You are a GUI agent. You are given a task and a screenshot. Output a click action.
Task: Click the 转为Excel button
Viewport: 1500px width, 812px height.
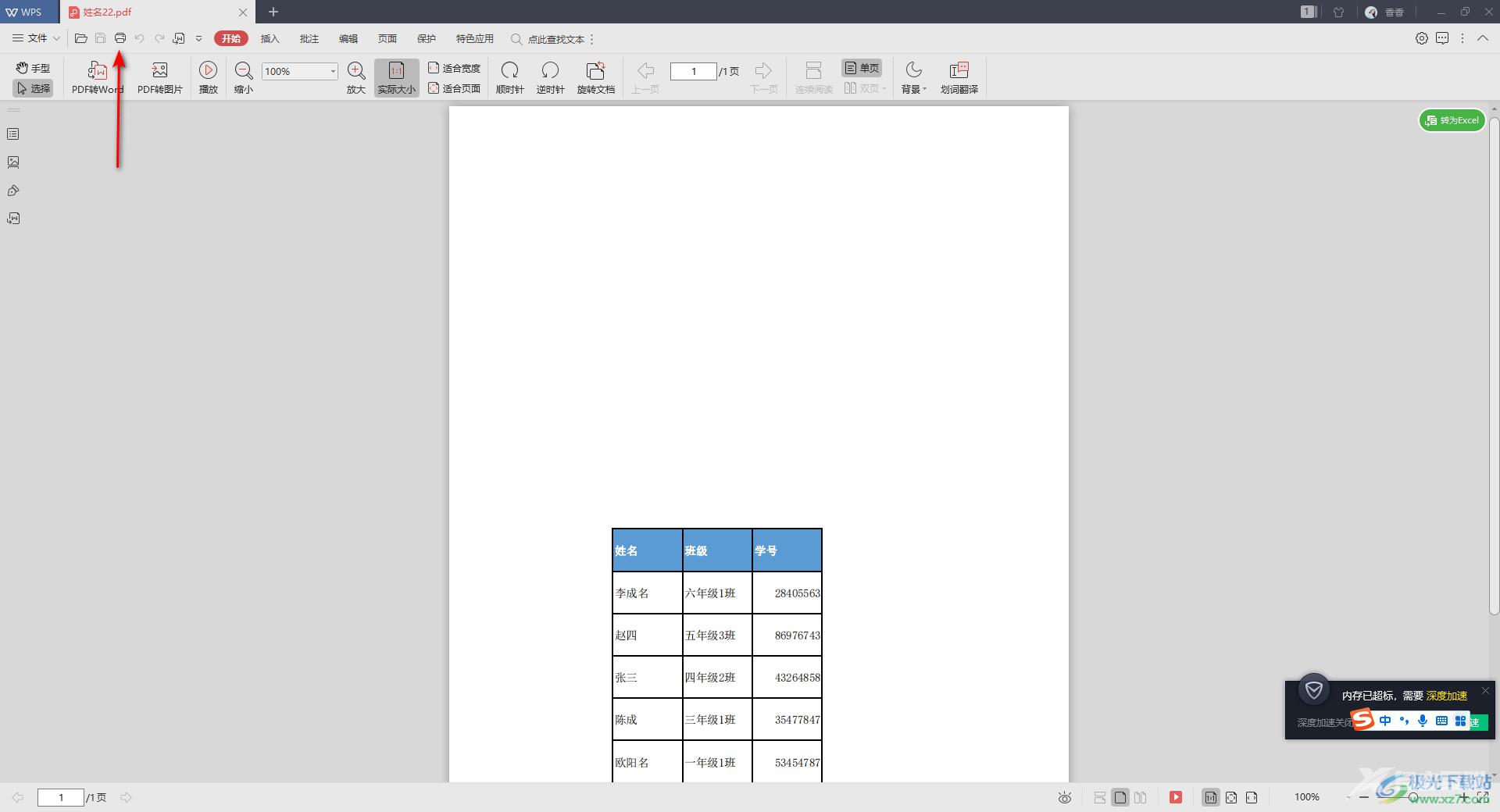point(1452,120)
